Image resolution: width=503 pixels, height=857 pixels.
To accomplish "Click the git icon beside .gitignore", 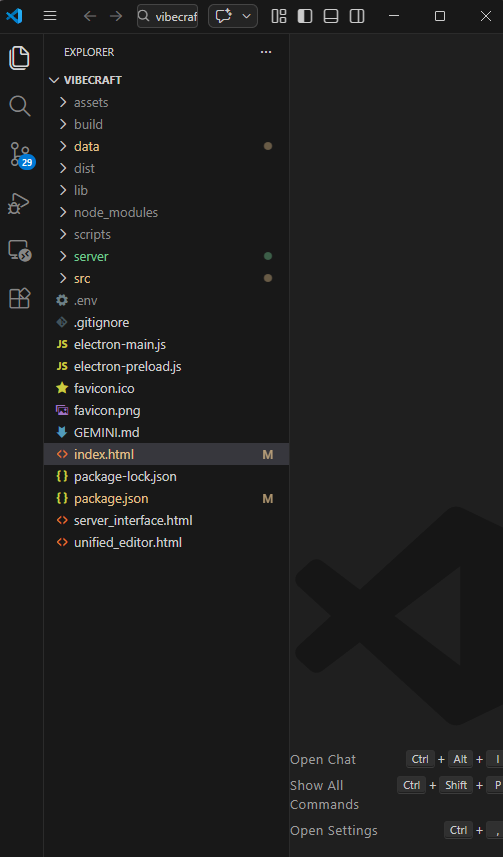I will coord(62,322).
